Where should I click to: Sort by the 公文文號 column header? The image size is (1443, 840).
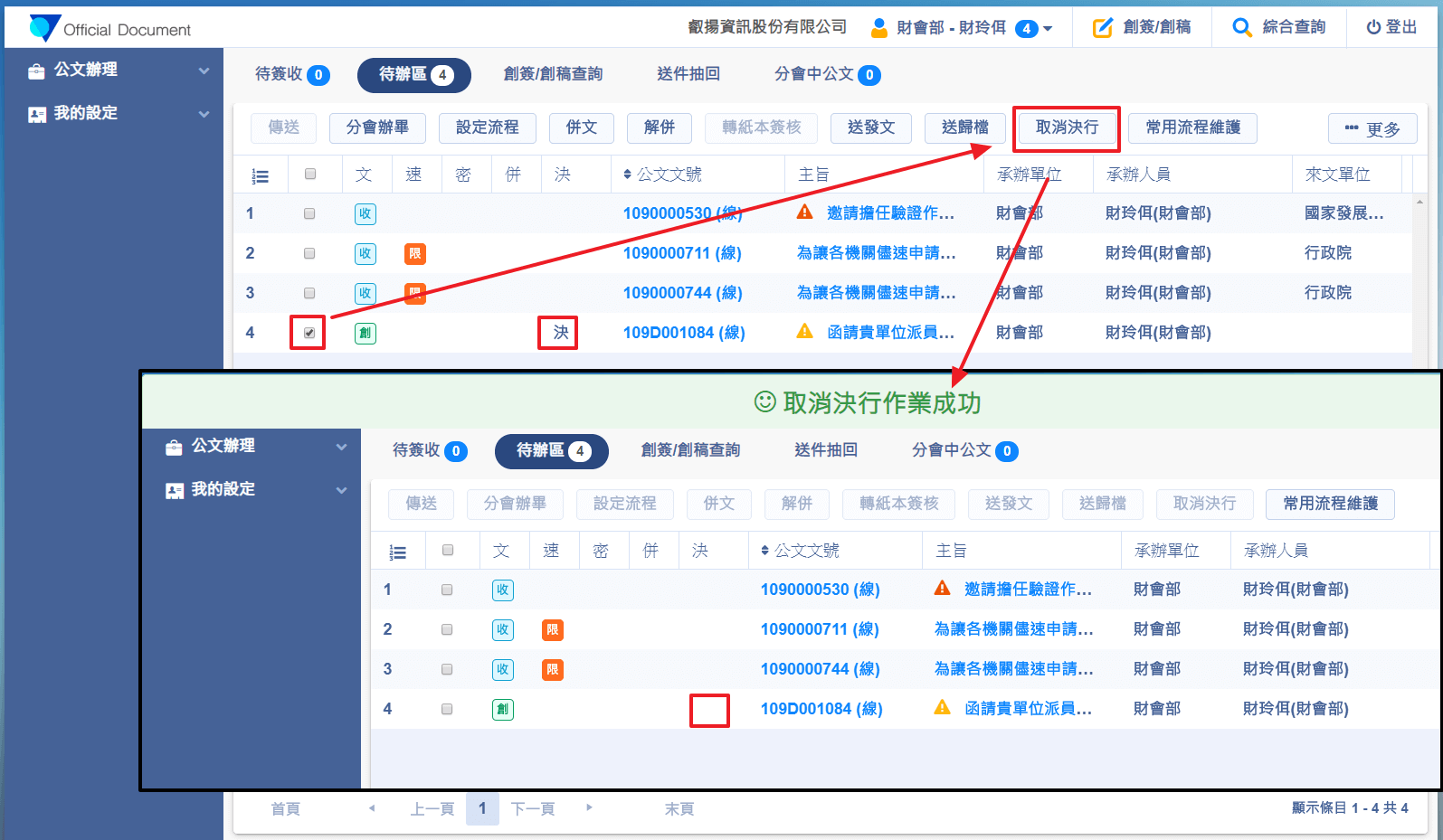click(662, 175)
